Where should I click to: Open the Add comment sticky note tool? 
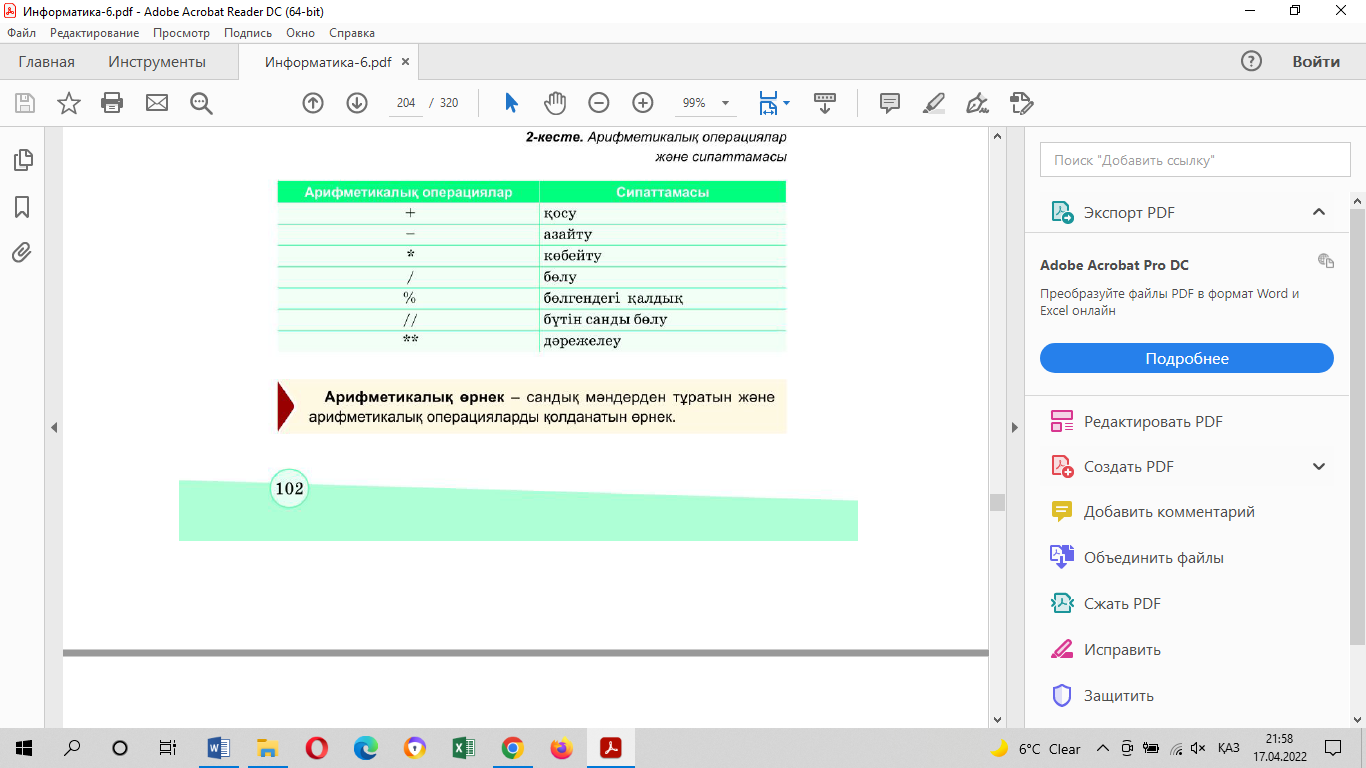[x=889, y=103]
